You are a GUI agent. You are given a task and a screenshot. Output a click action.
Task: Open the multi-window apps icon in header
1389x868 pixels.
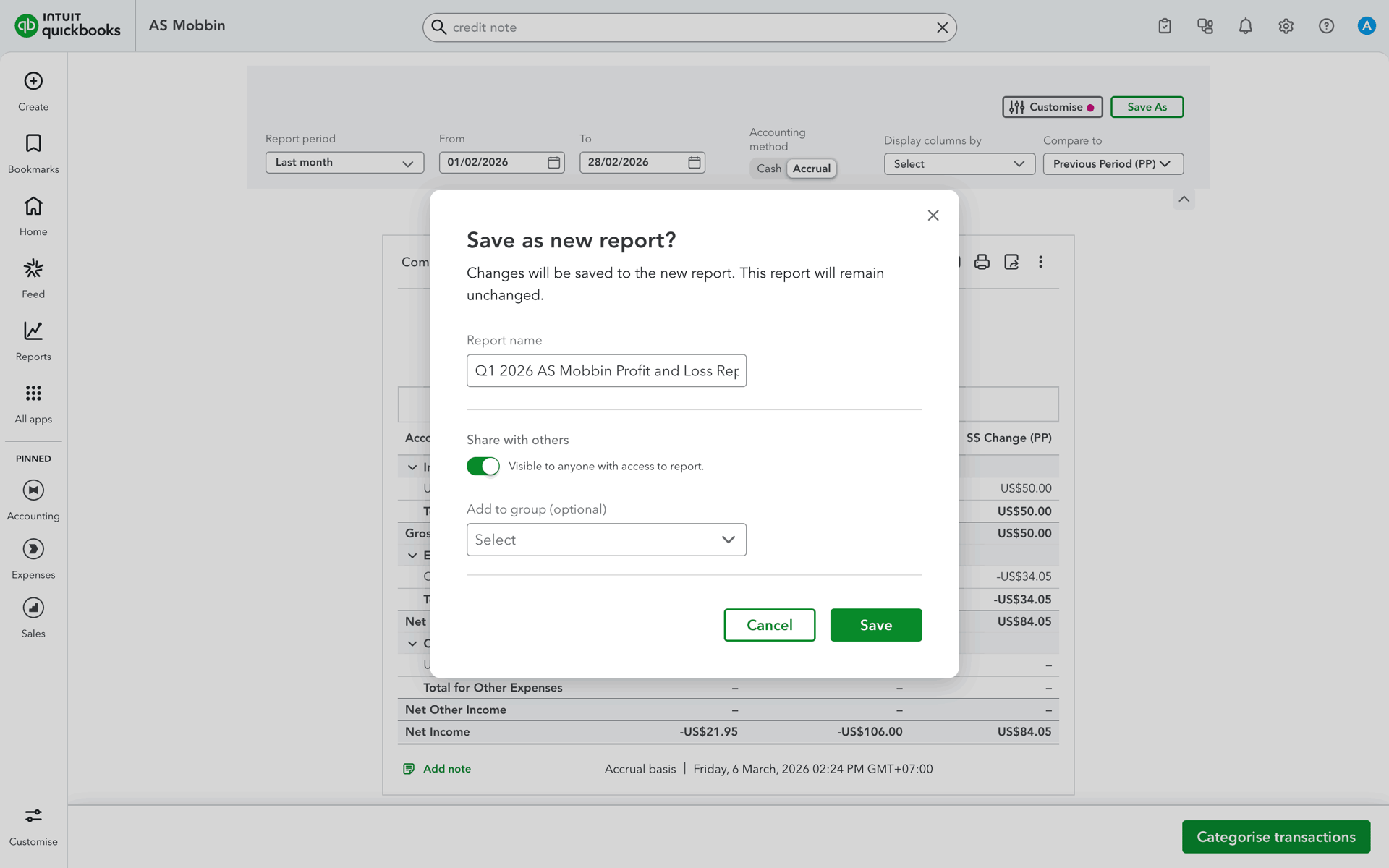(x=1205, y=26)
